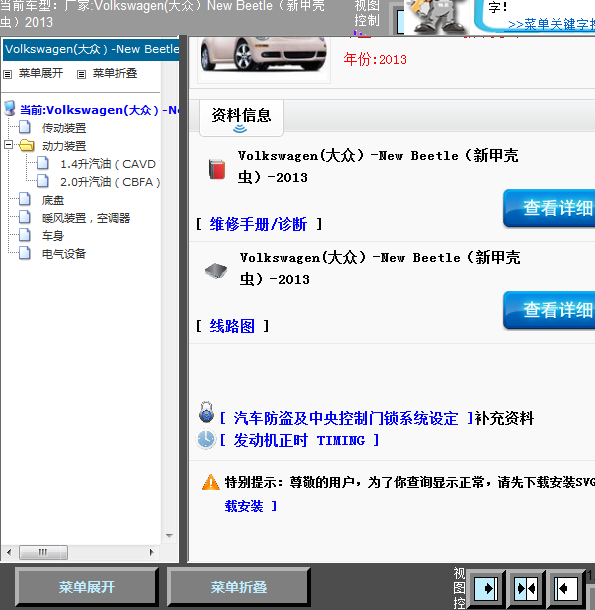Switch to the 资料信息 tab
The height and width of the screenshot is (610, 595).
241,118
